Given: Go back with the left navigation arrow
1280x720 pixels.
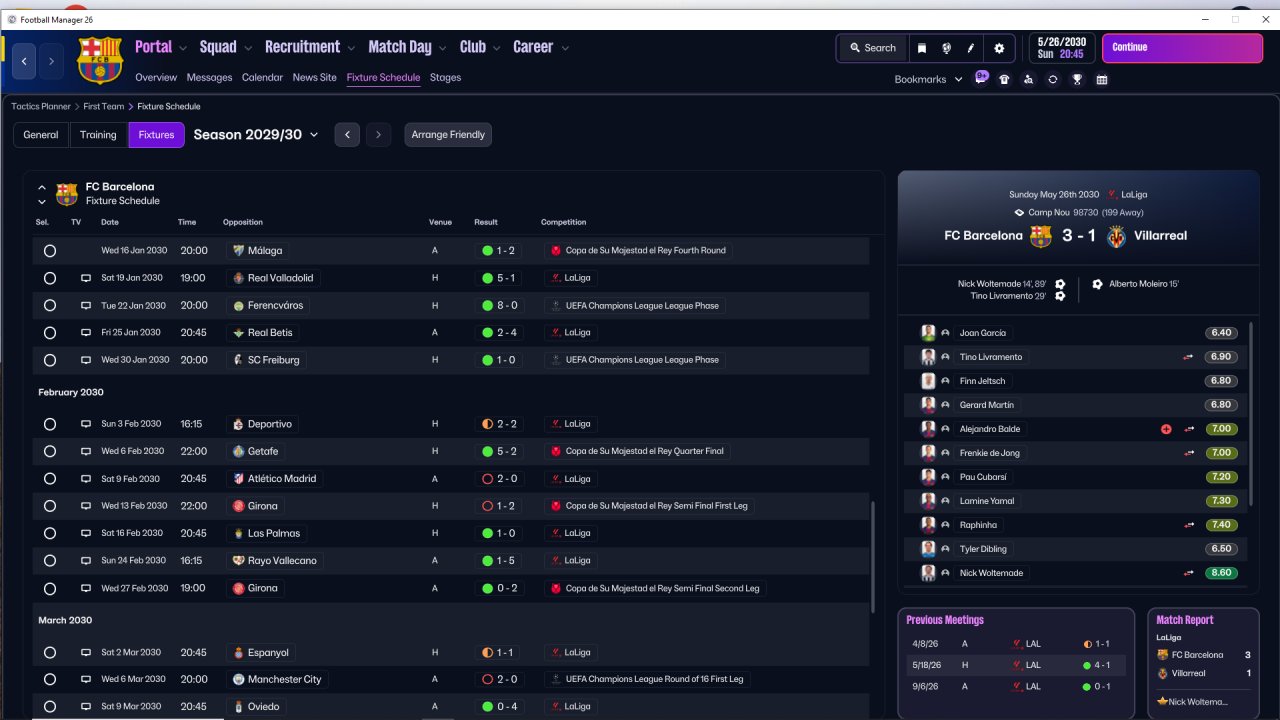Looking at the screenshot, I should click(24, 61).
